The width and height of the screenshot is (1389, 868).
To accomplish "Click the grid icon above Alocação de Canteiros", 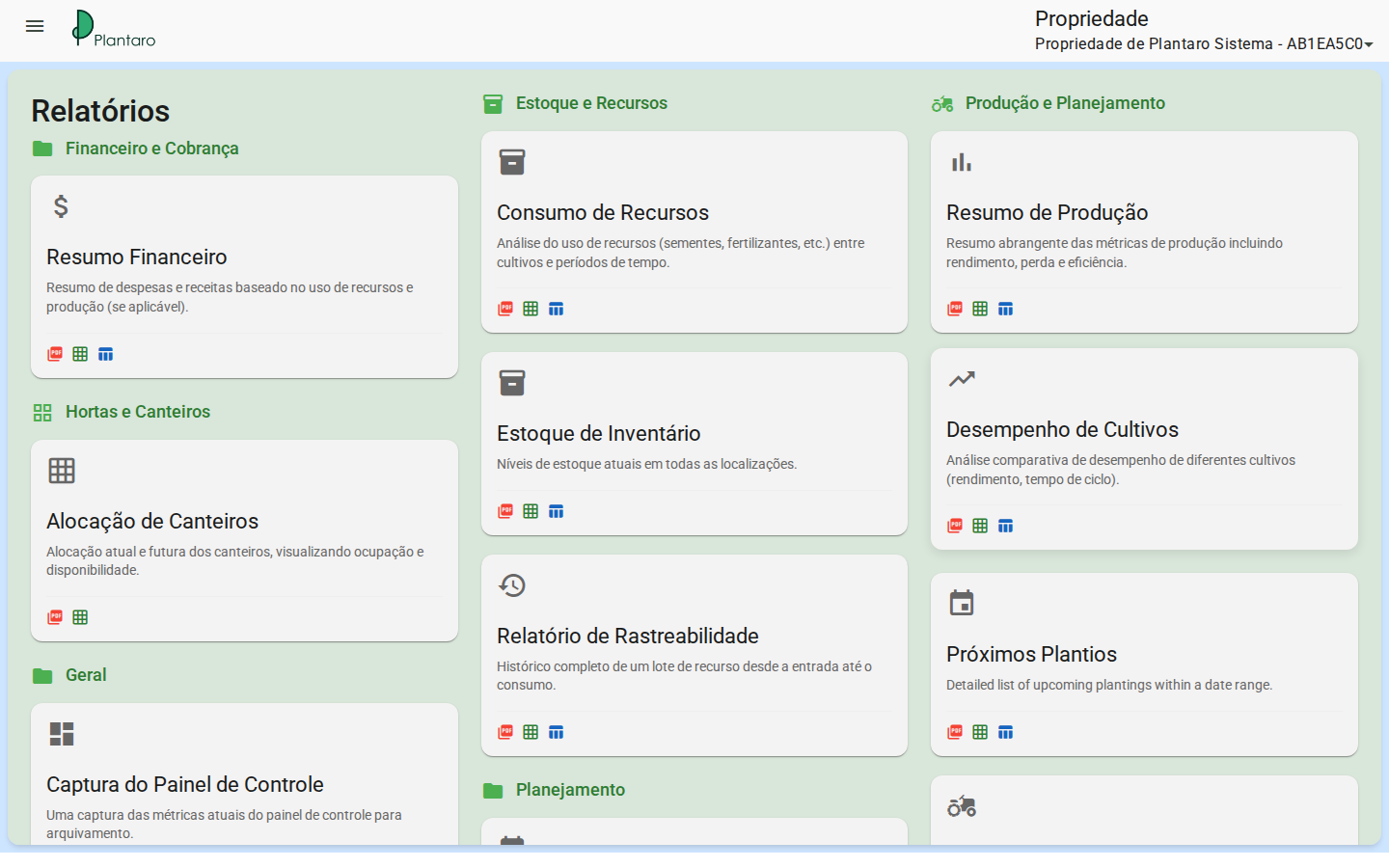I will (62, 471).
